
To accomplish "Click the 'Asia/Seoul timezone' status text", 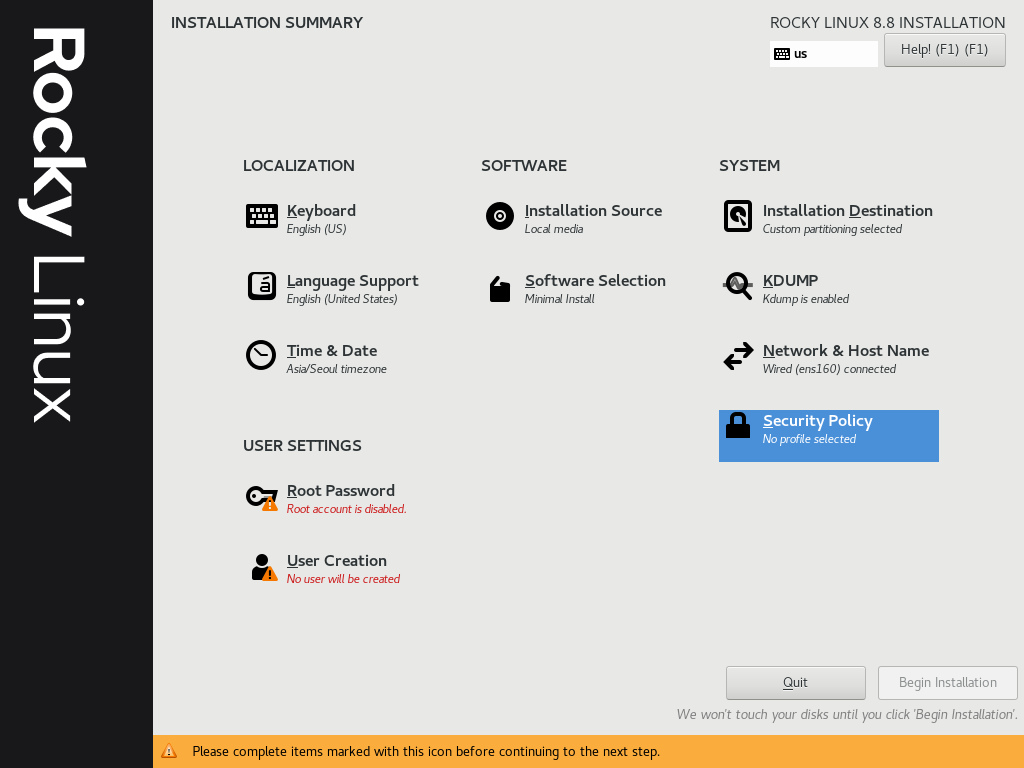I will [x=336, y=369].
